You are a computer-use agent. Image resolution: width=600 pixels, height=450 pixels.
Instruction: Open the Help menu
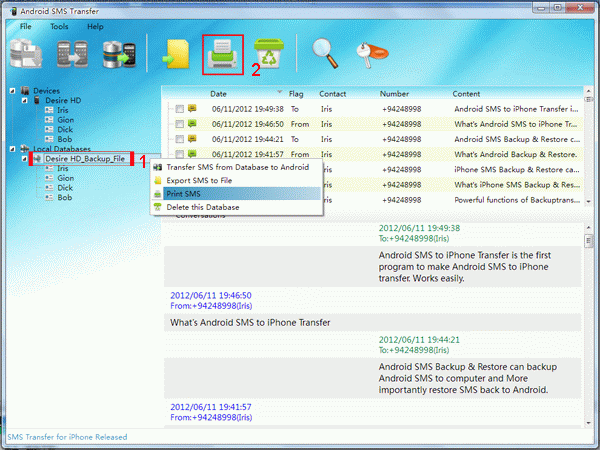tap(95, 26)
